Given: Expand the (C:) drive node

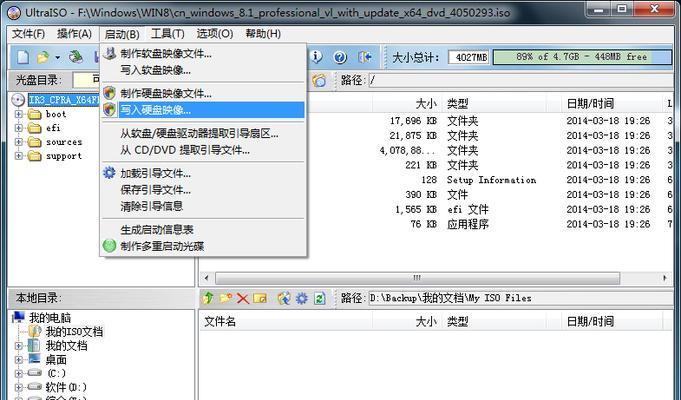Looking at the screenshot, I should [18, 374].
